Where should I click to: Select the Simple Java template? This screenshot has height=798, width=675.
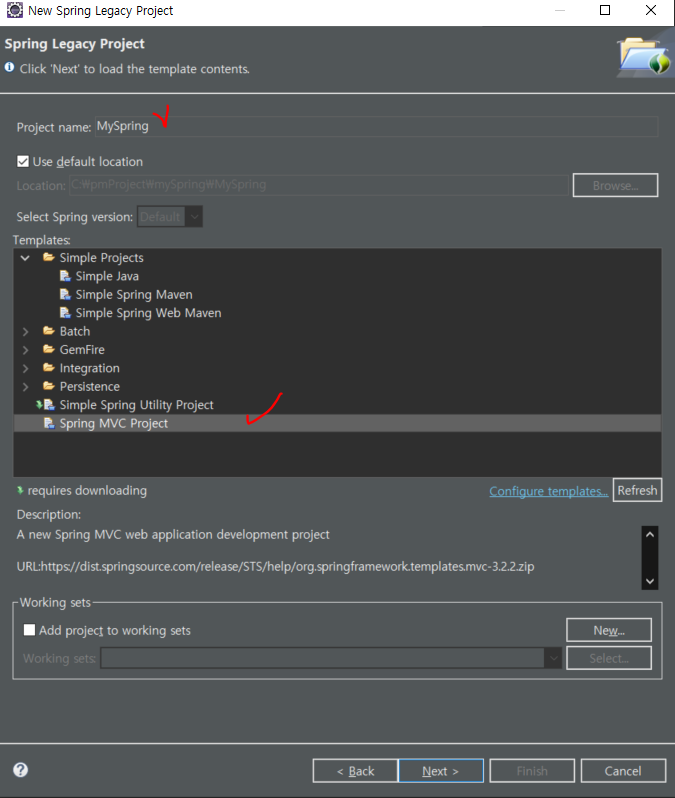pyautogui.click(x=107, y=276)
